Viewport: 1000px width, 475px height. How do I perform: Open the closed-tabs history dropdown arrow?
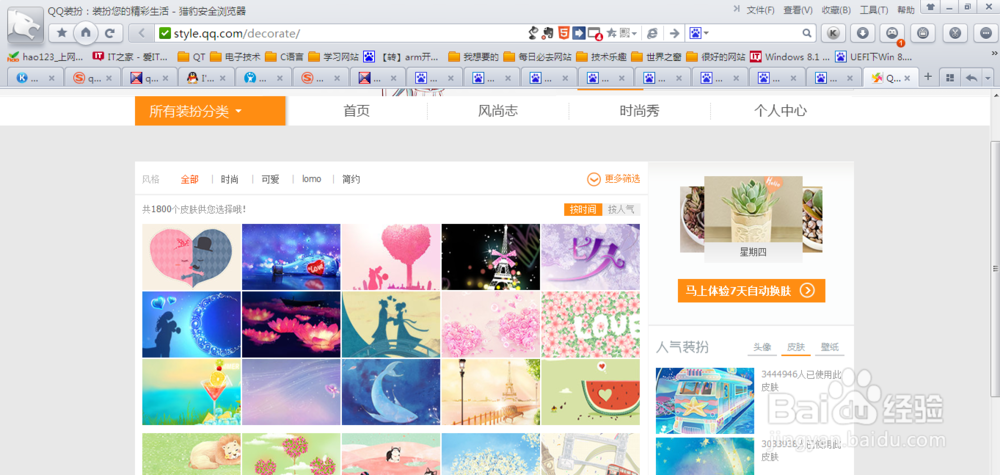(988, 77)
